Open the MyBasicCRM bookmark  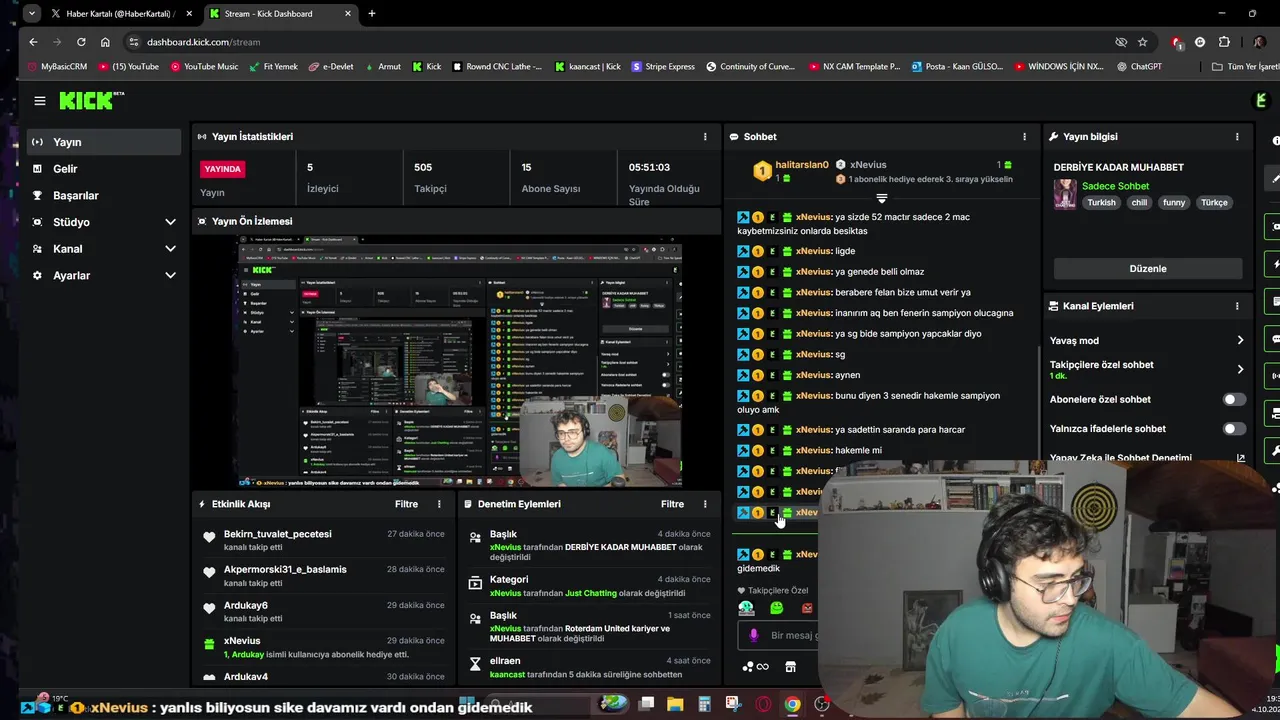click(x=58, y=67)
